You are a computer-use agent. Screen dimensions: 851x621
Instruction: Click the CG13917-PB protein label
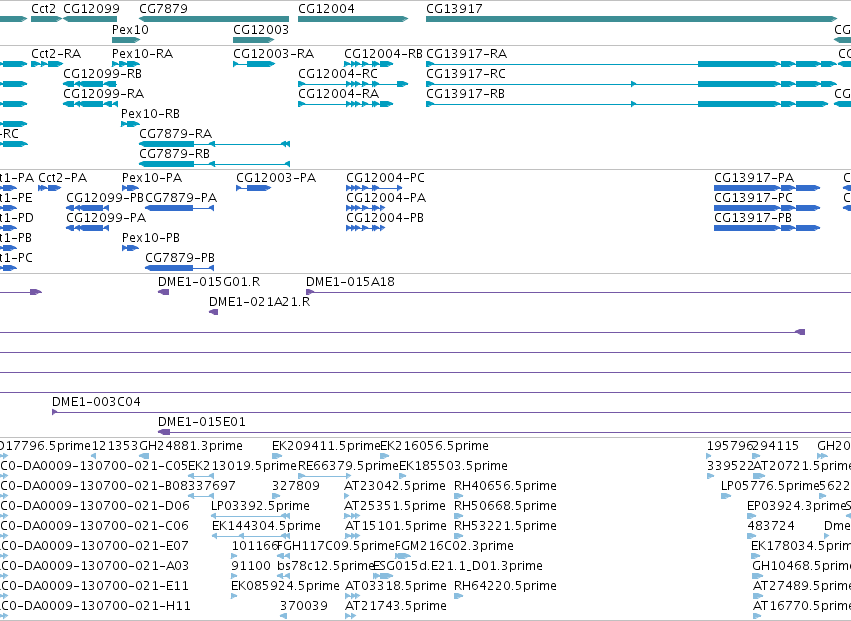tap(753, 218)
